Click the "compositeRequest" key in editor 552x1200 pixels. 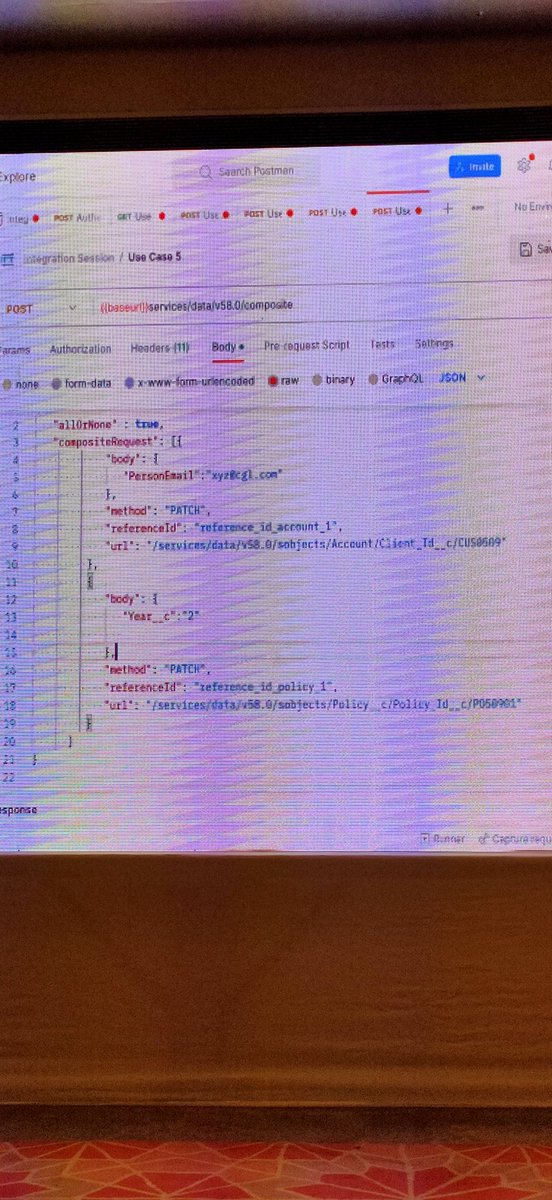[x=105, y=441]
